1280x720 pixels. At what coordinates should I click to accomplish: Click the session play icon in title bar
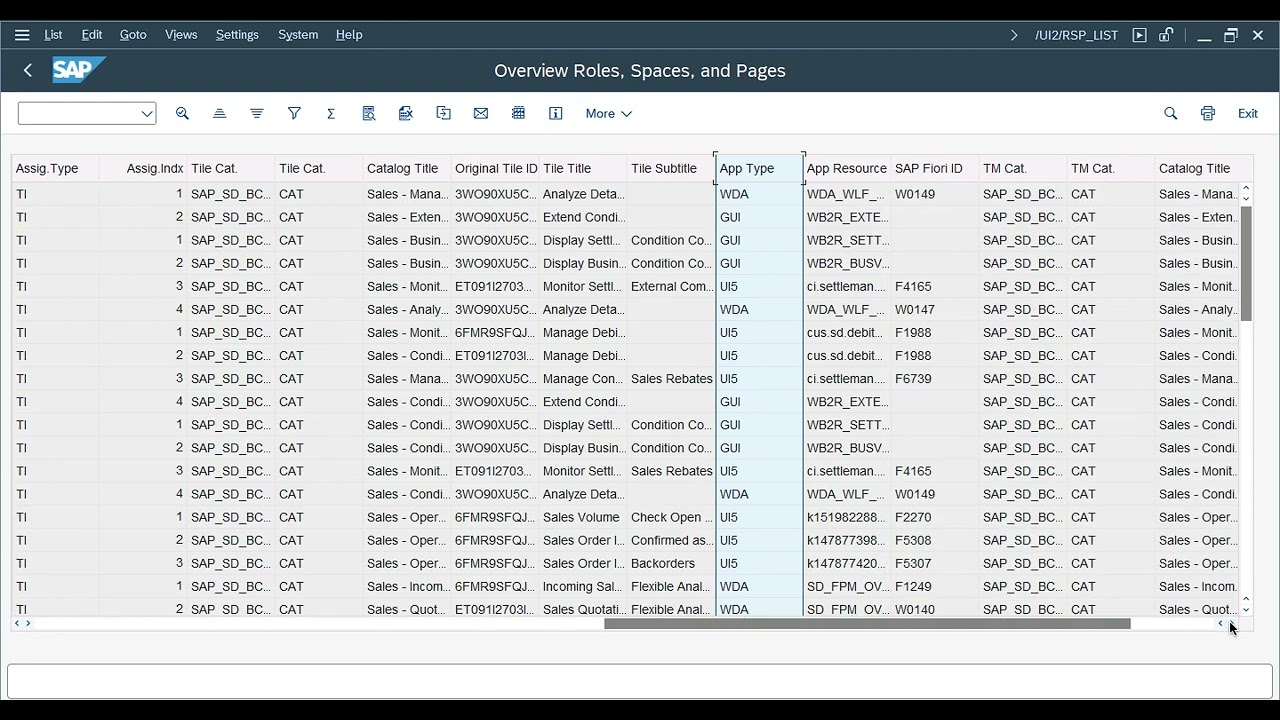click(x=1139, y=35)
